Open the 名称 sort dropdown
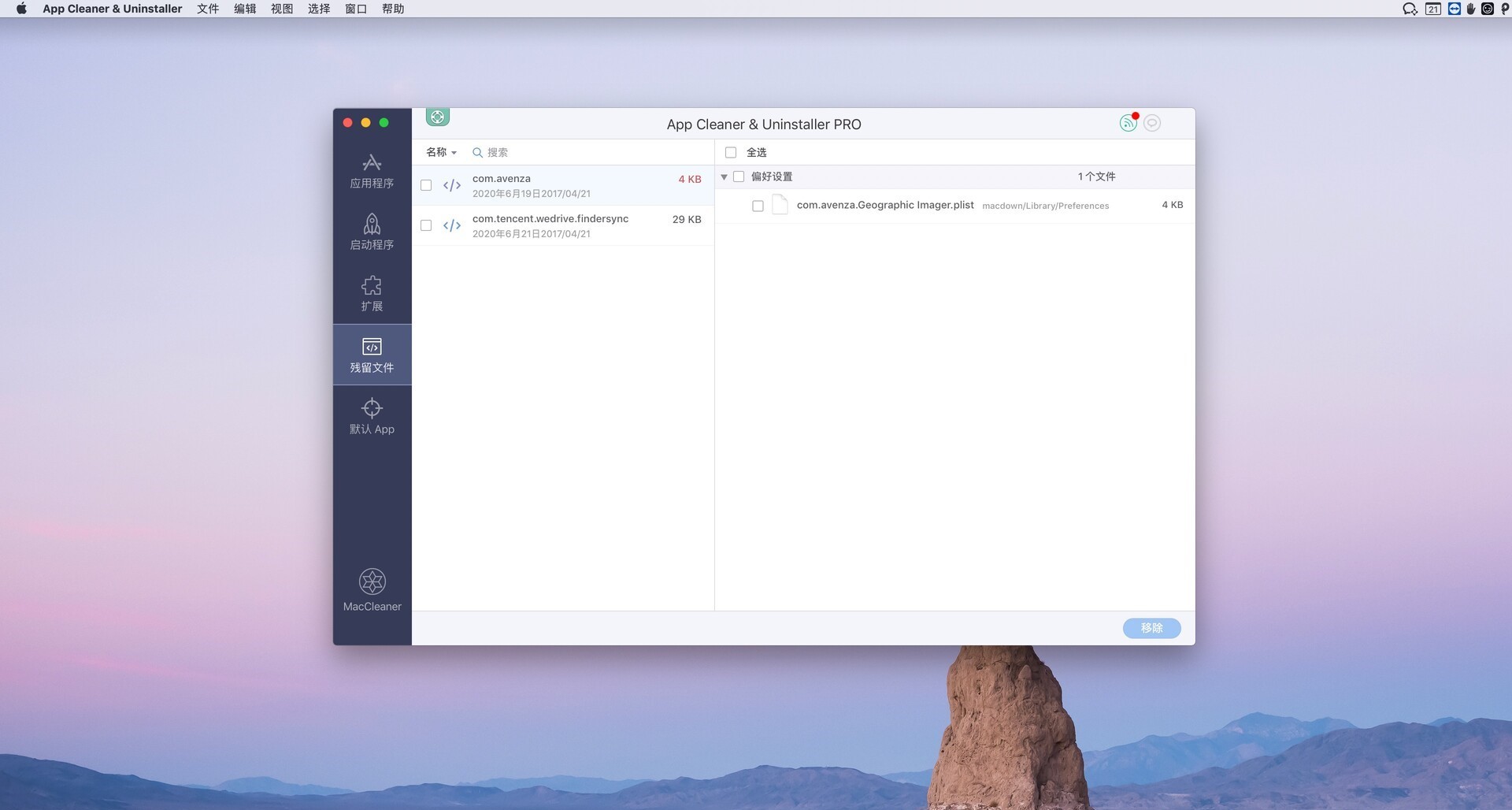This screenshot has height=810, width=1512. (441, 152)
